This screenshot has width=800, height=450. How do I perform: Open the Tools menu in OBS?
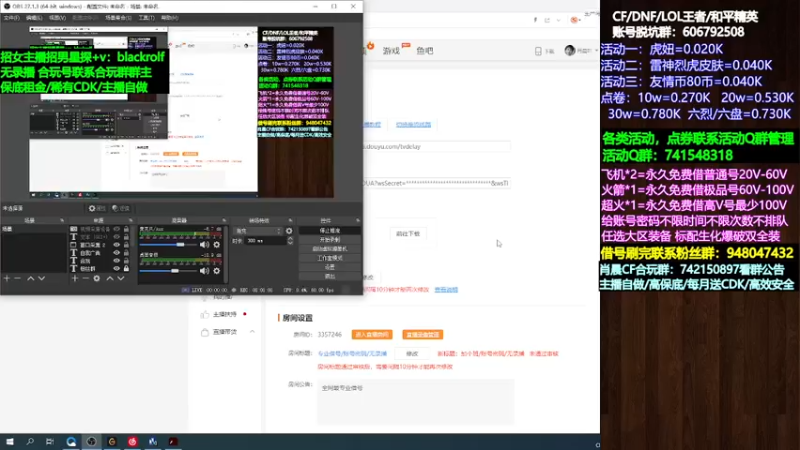click(146, 18)
